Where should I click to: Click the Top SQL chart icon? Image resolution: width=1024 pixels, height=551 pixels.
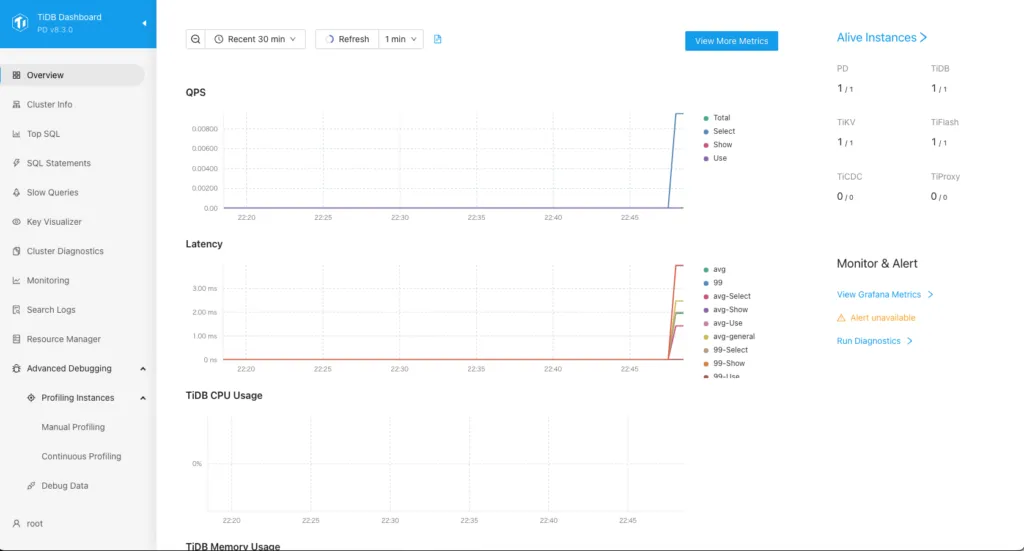(x=16, y=134)
